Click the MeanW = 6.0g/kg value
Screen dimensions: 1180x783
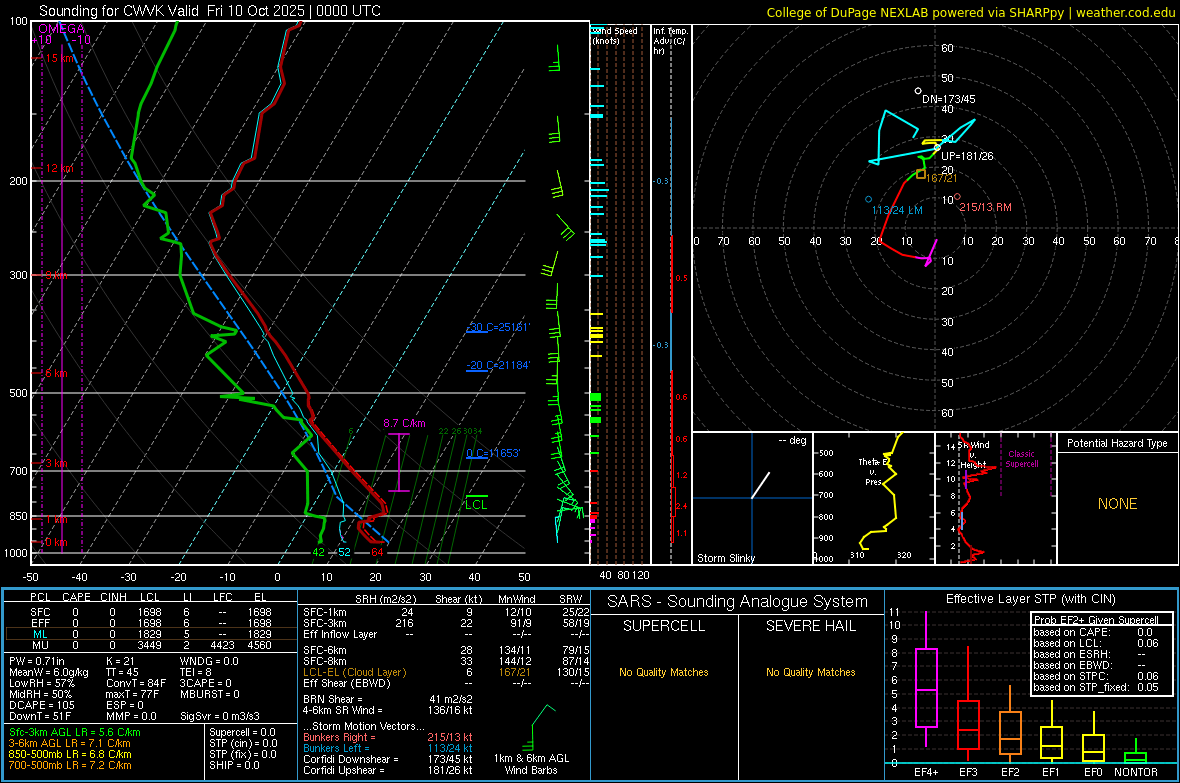coord(48,672)
